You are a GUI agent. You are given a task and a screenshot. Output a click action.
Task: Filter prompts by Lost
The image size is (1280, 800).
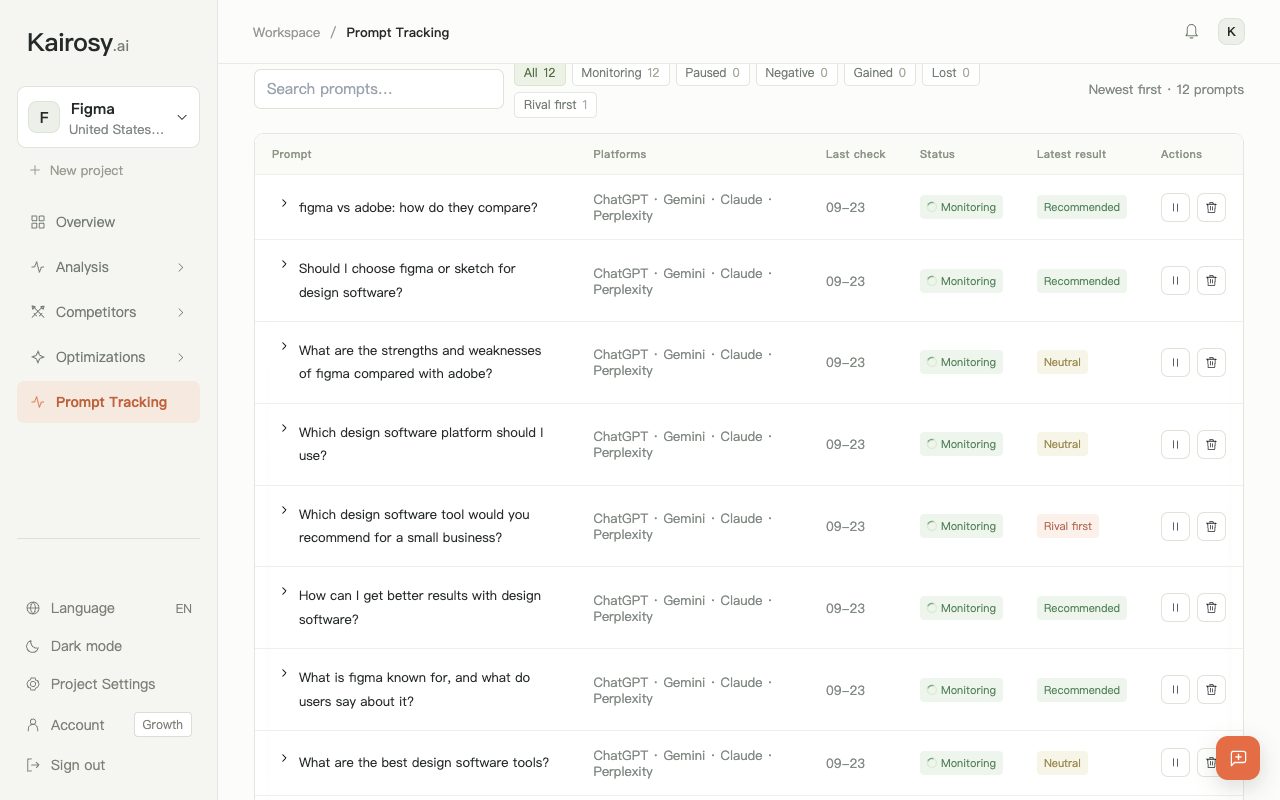[x=950, y=73]
